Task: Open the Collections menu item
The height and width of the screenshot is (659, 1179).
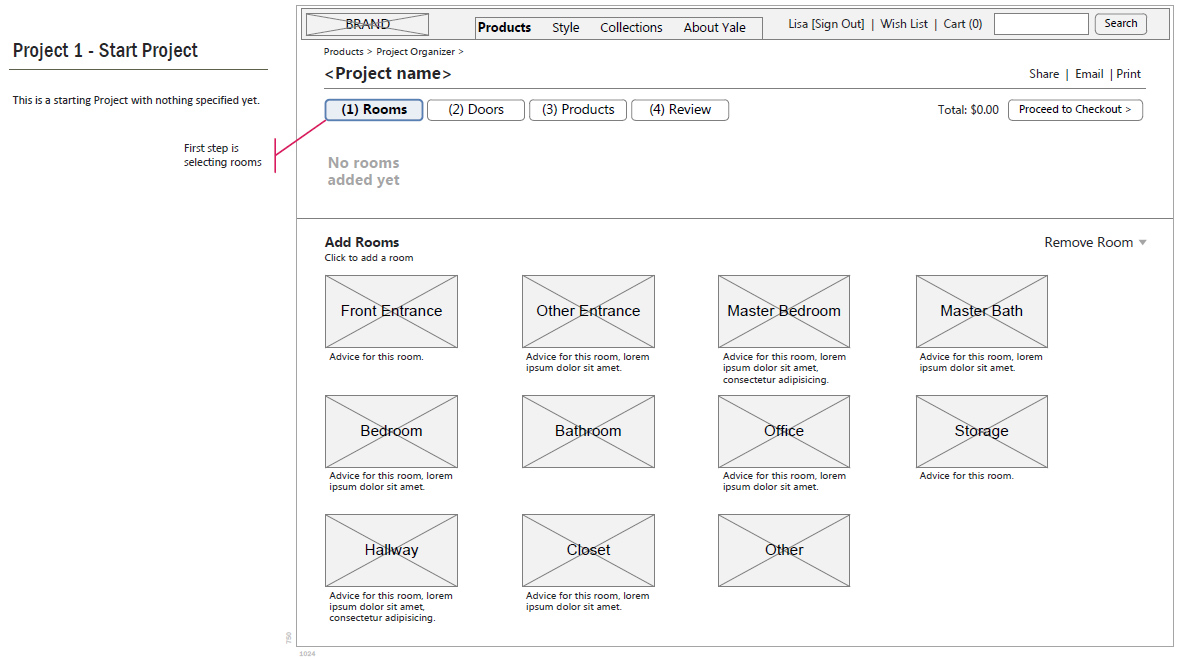Action: (x=631, y=28)
